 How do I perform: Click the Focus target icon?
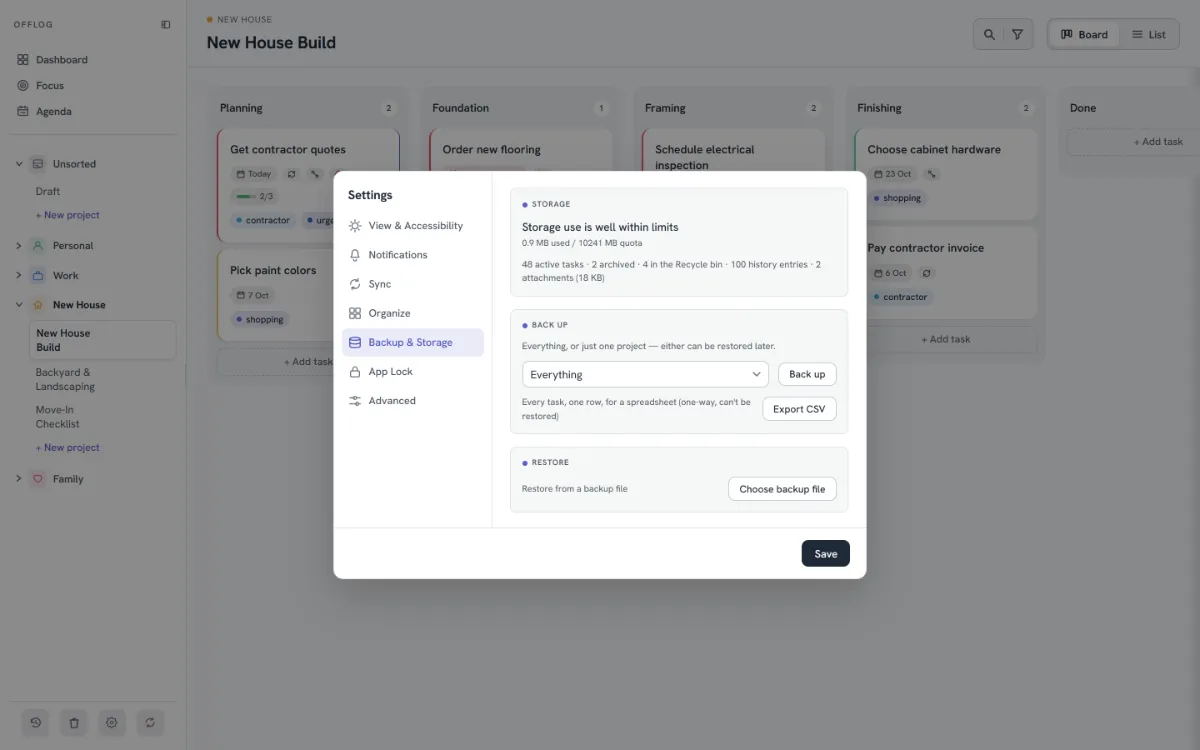tap(23, 86)
